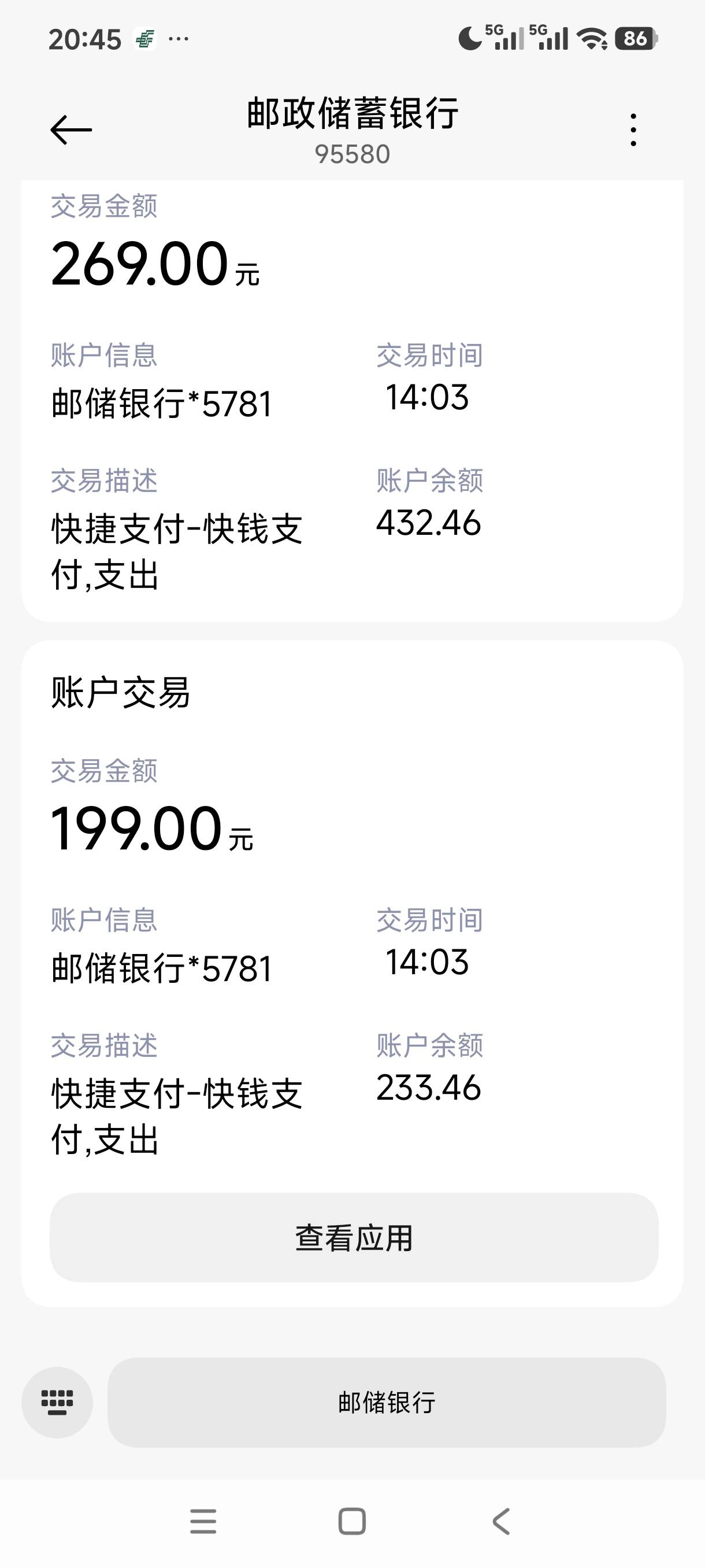Tap the account balance 432.46
705x1568 pixels.
(x=428, y=523)
